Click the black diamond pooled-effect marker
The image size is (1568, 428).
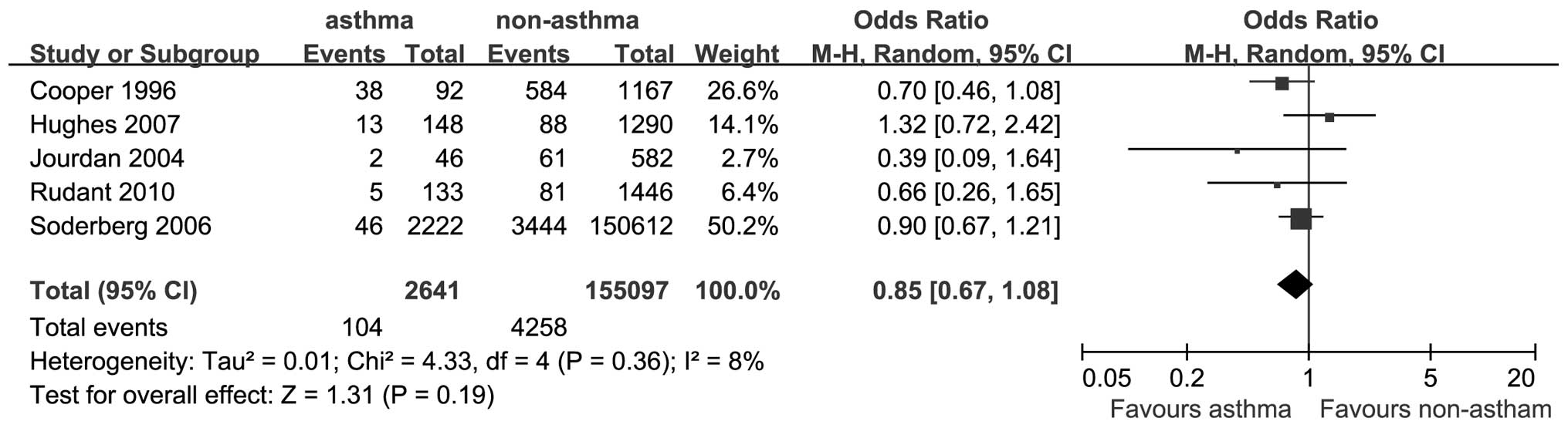pyautogui.click(x=1295, y=285)
